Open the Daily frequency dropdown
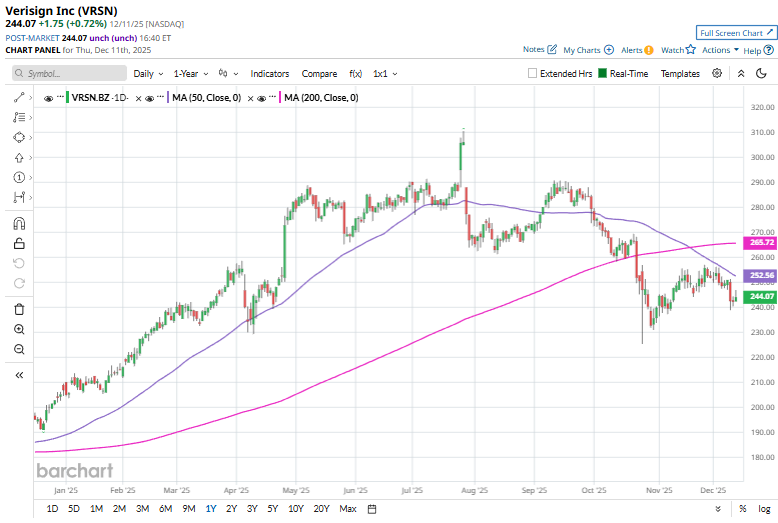 point(148,73)
